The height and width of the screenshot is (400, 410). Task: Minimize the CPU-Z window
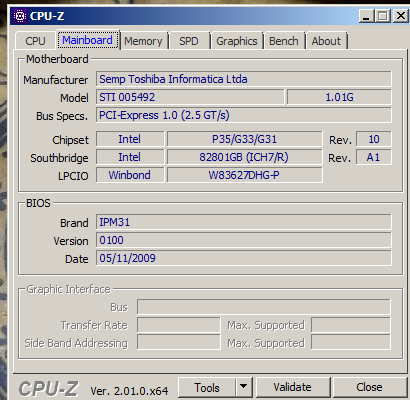point(366,16)
